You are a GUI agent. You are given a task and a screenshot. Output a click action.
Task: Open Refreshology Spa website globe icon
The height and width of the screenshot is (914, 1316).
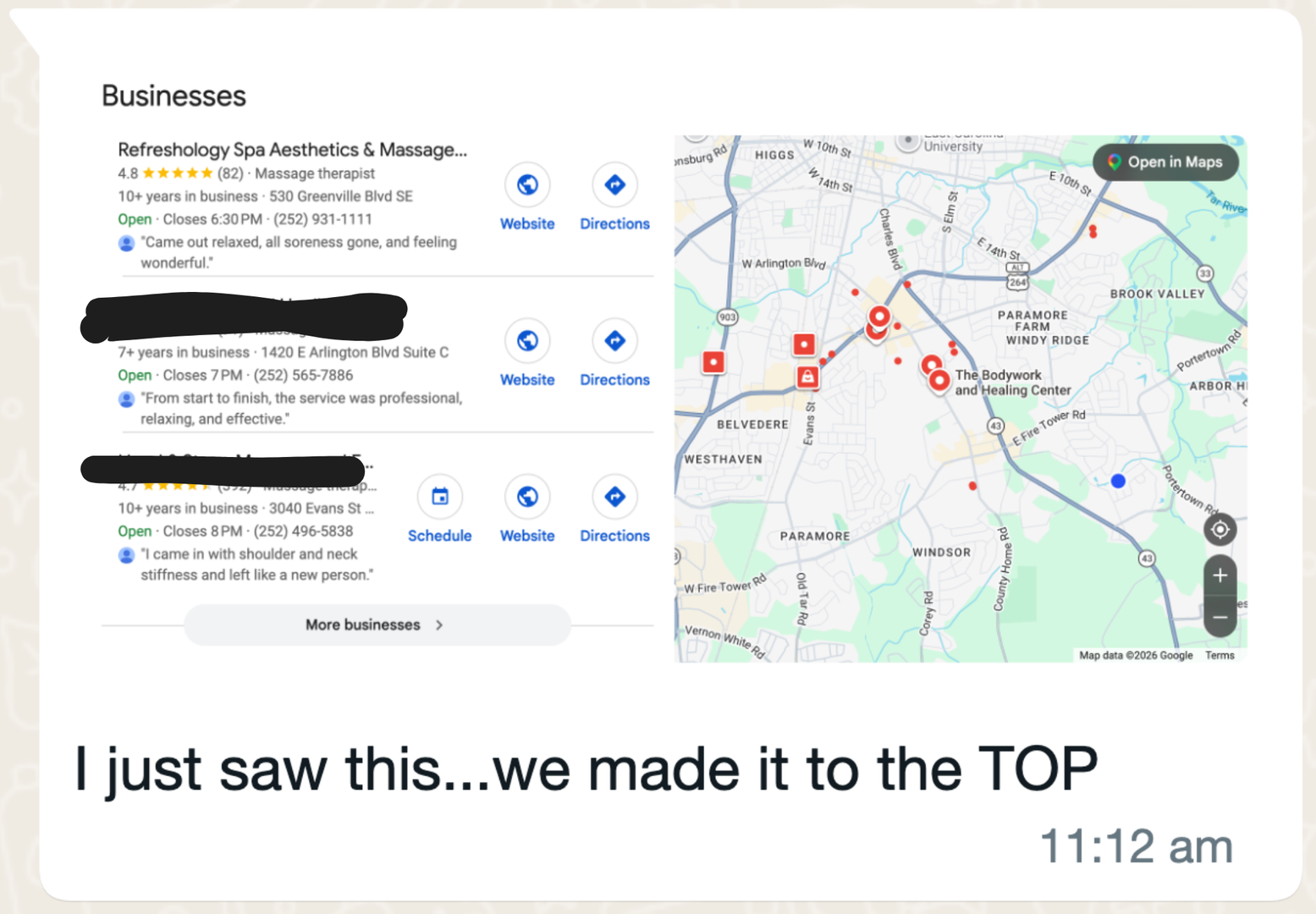527,184
